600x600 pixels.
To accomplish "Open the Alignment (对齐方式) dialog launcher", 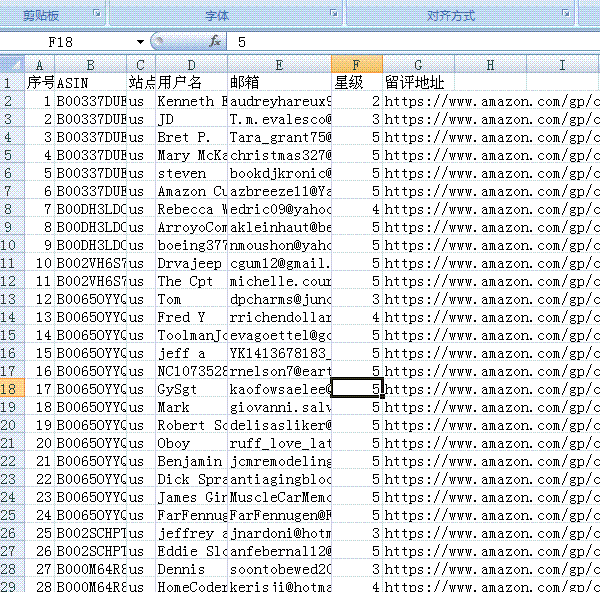I will 566,13.
